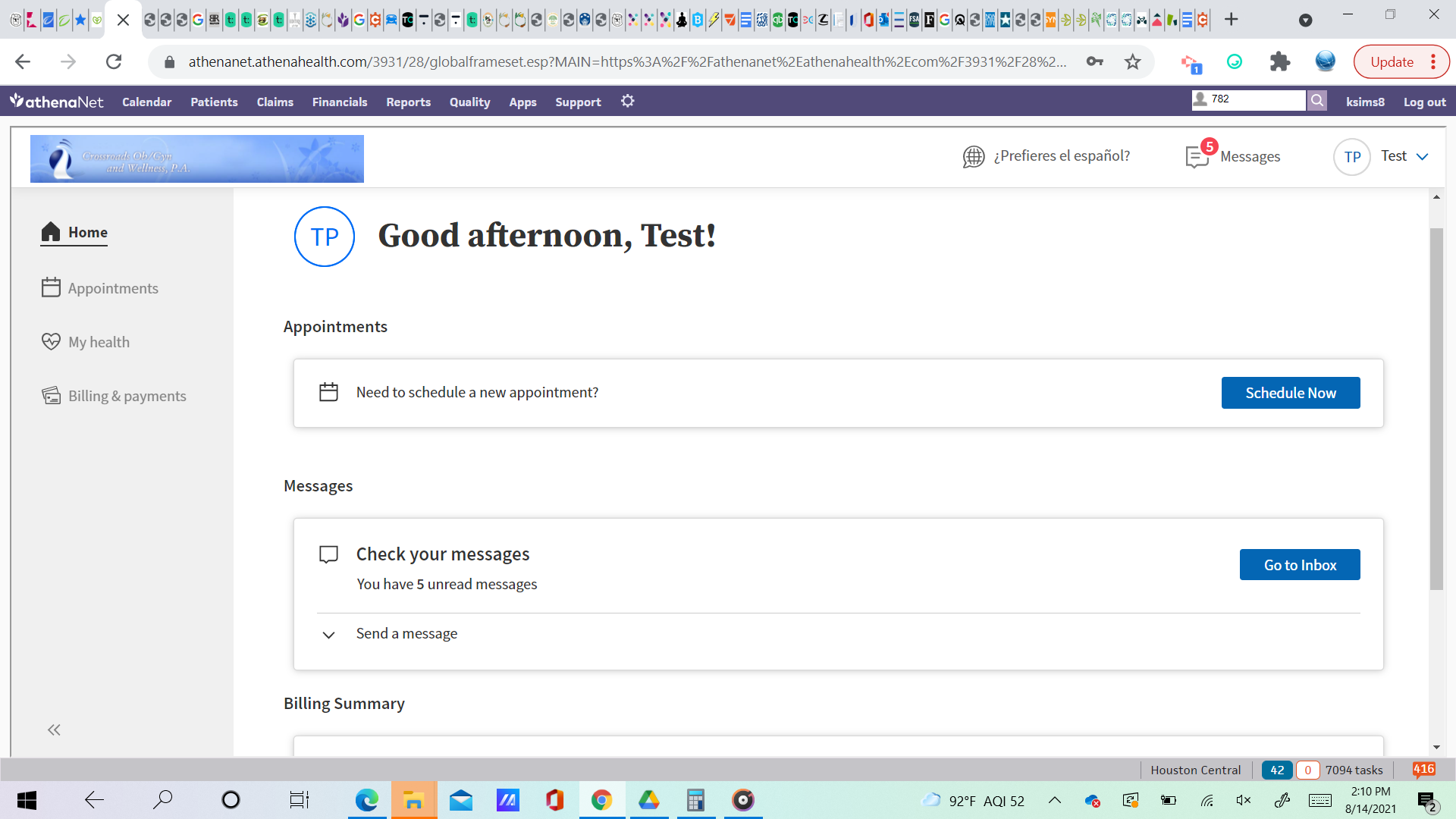Collapse the sidebar with double chevron
Image resolution: width=1456 pixels, height=819 pixels.
[x=54, y=730]
